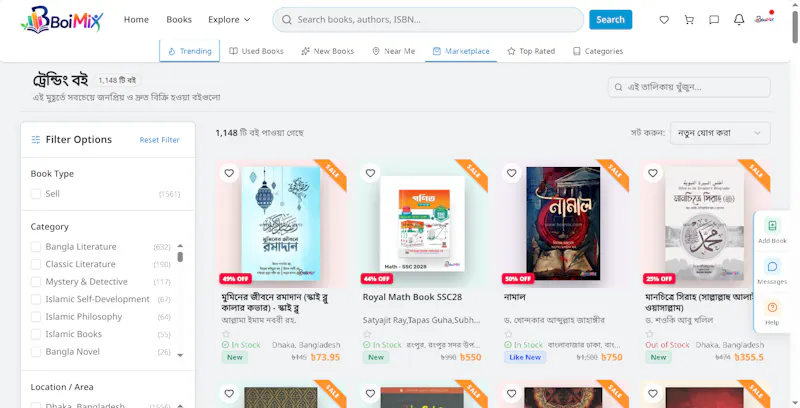Open the Books nav link
Image resolution: width=800 pixels, height=408 pixels.
click(x=179, y=20)
